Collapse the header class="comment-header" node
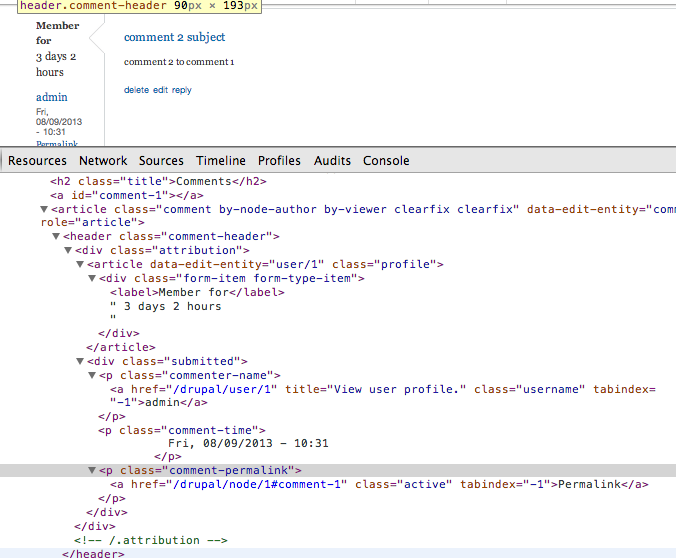Screen dimensions: 676x558 (x=57, y=237)
